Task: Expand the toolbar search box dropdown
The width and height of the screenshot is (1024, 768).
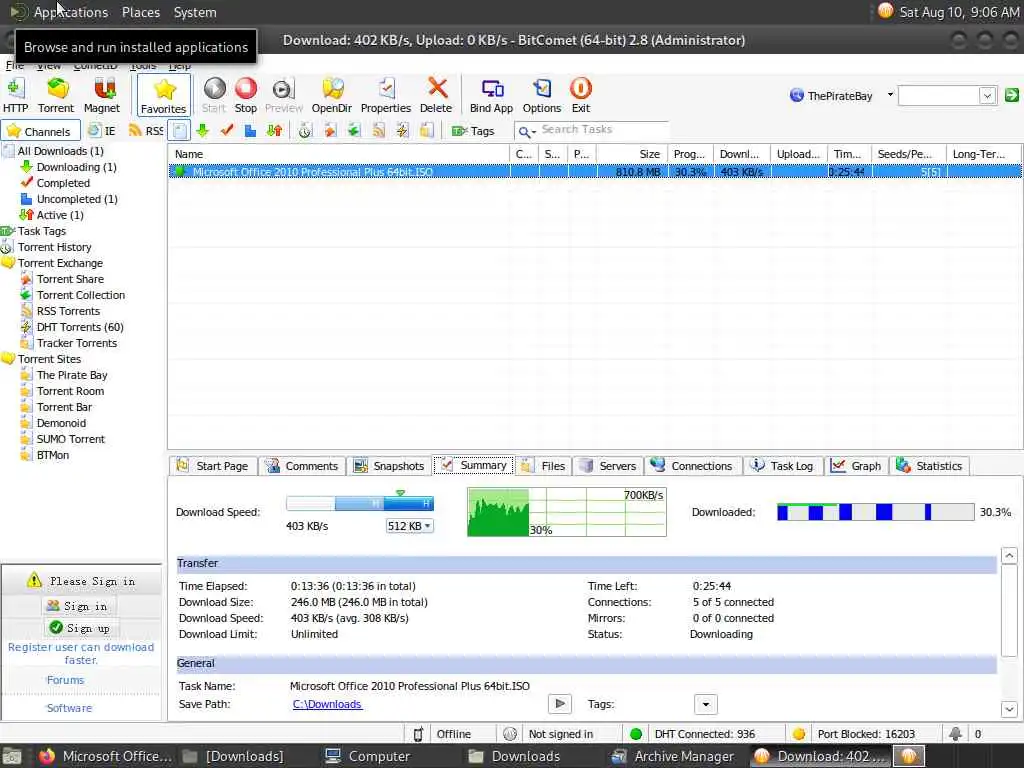Action: 987,95
